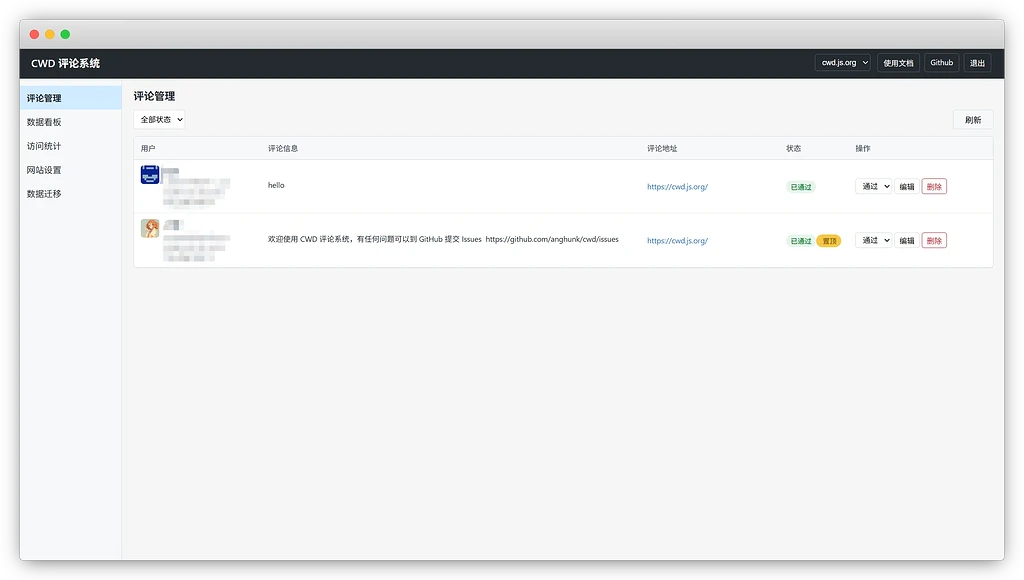This screenshot has width=1024, height=580.
Task: Click the 刷新 refresh button
Action: (x=973, y=120)
